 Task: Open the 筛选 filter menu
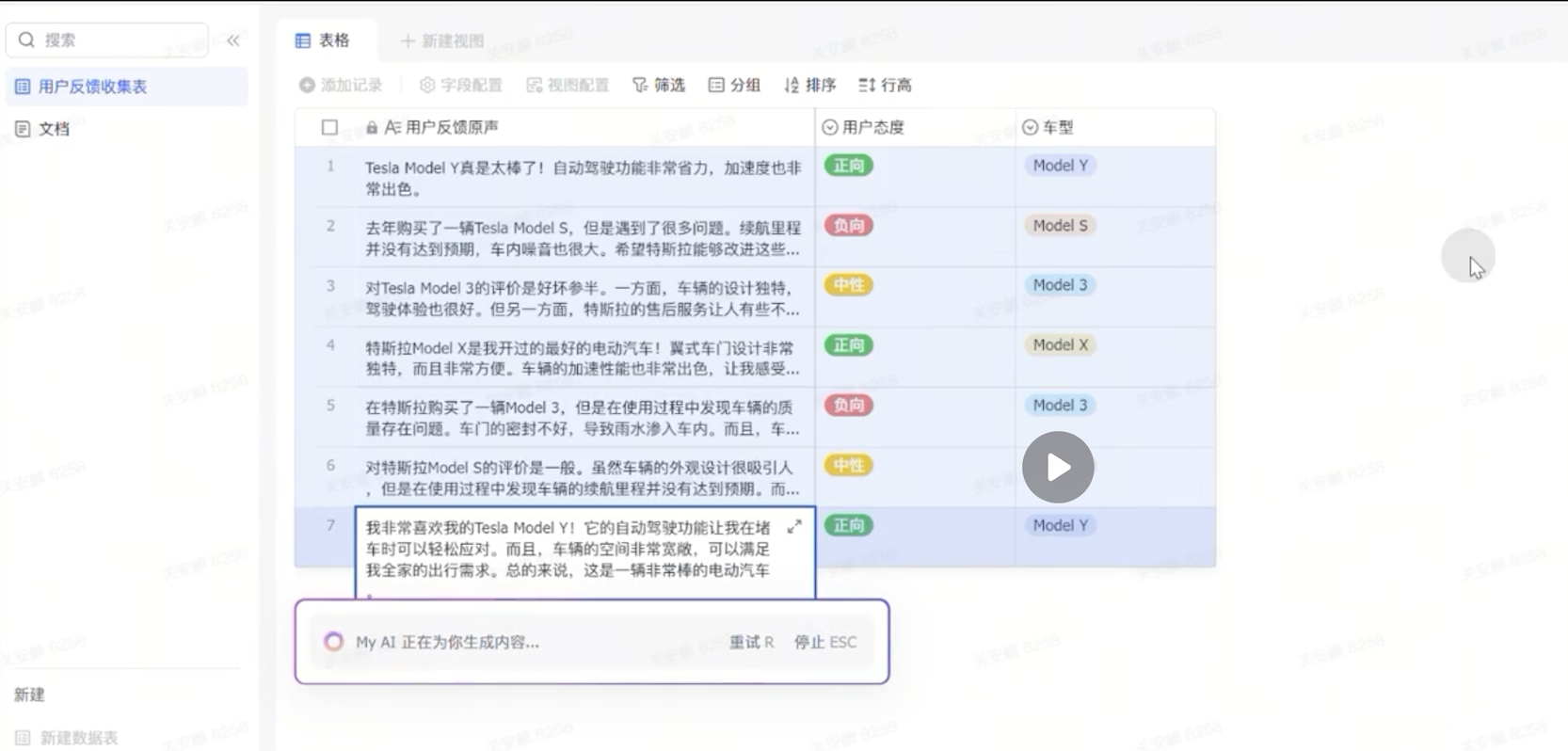659,85
